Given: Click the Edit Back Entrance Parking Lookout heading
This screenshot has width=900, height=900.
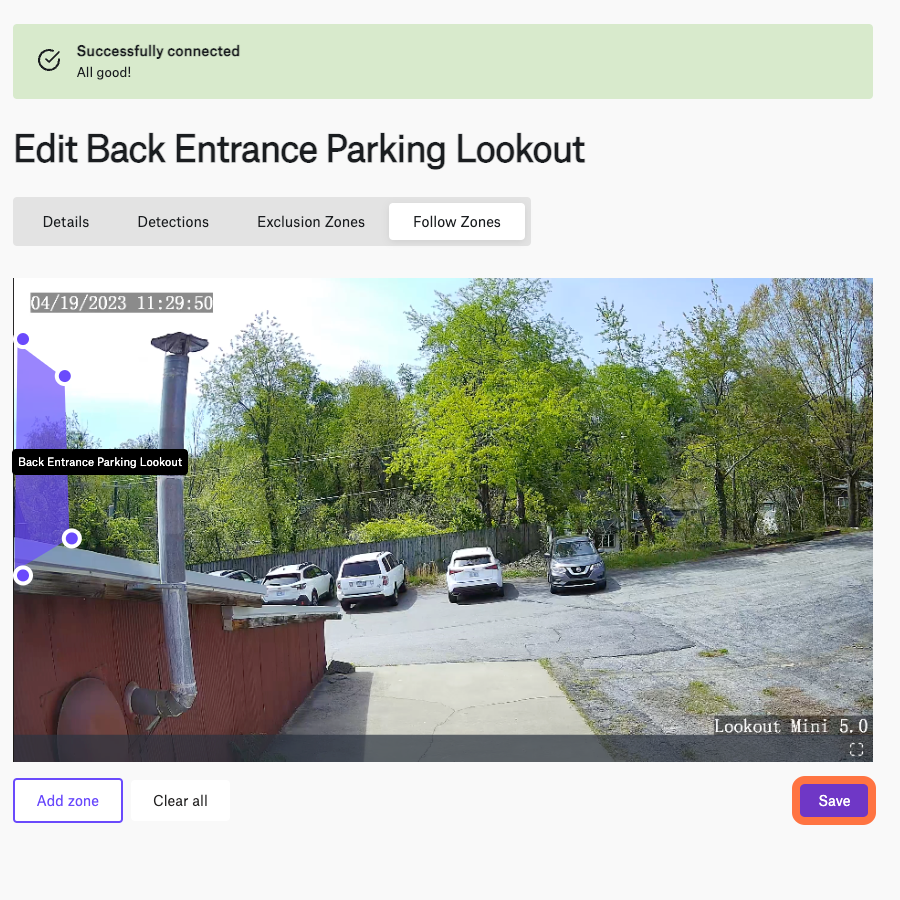Looking at the screenshot, I should coord(299,149).
